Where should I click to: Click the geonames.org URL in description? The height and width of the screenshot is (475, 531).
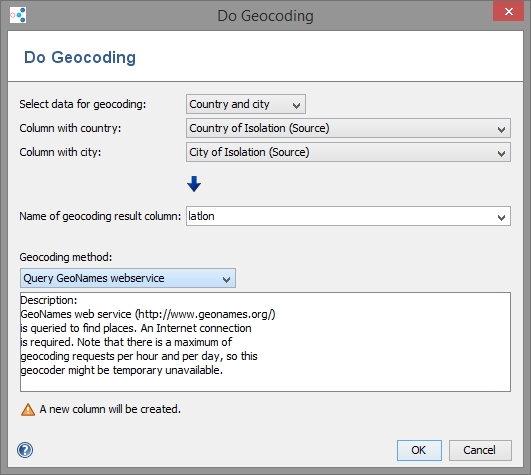(205, 314)
